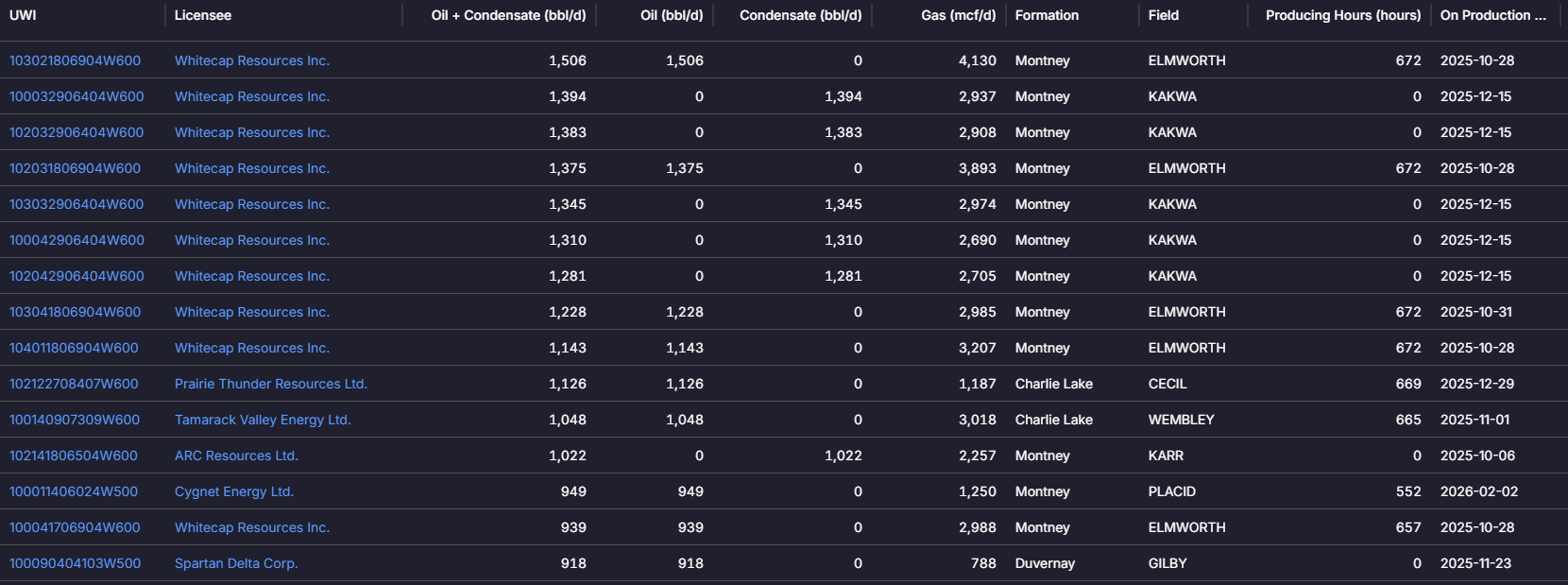Click Tamarack Valley Energy Ltd. licensee
This screenshot has height=585, width=1568.
(x=263, y=420)
